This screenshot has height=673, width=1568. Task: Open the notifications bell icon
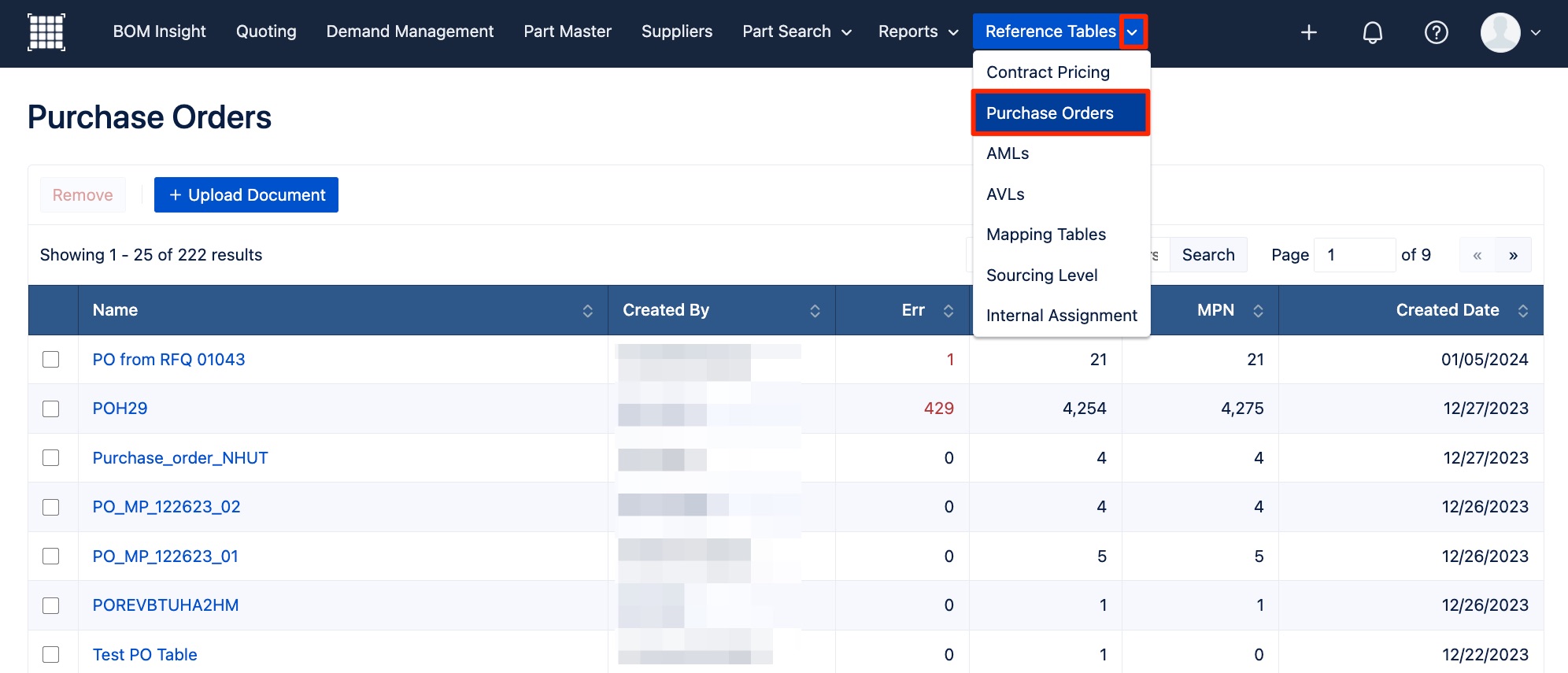coord(1372,32)
